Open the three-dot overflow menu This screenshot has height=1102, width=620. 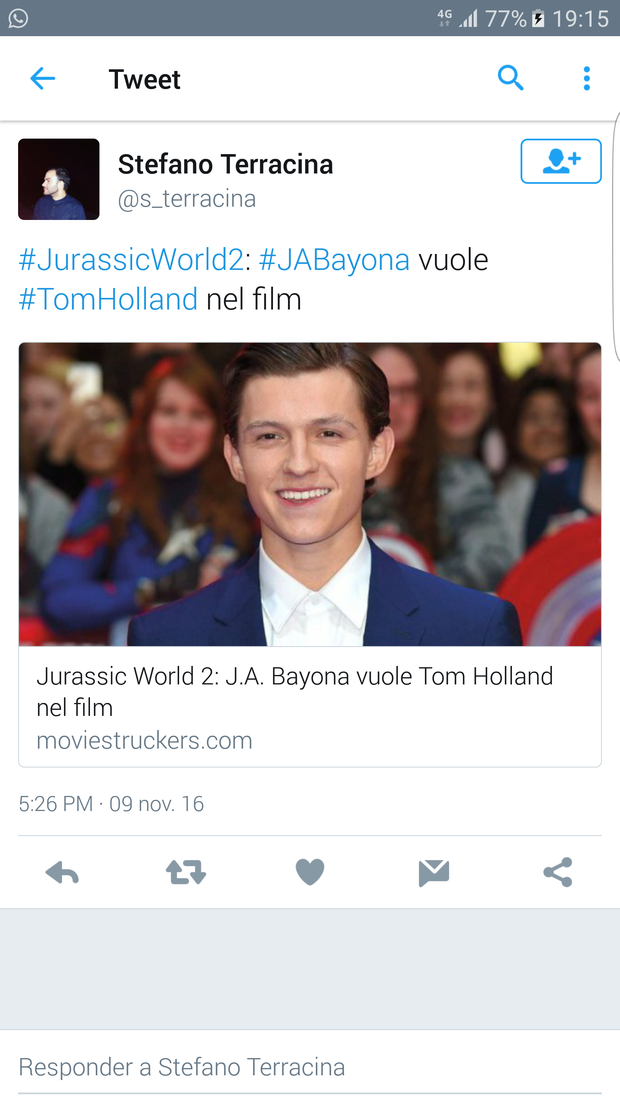pyautogui.click(x=586, y=78)
